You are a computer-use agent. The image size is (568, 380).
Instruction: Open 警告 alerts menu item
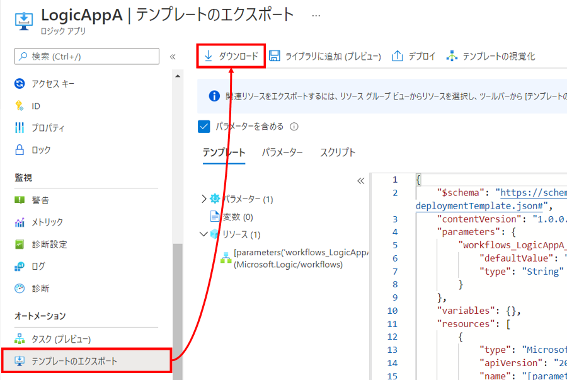coord(40,200)
